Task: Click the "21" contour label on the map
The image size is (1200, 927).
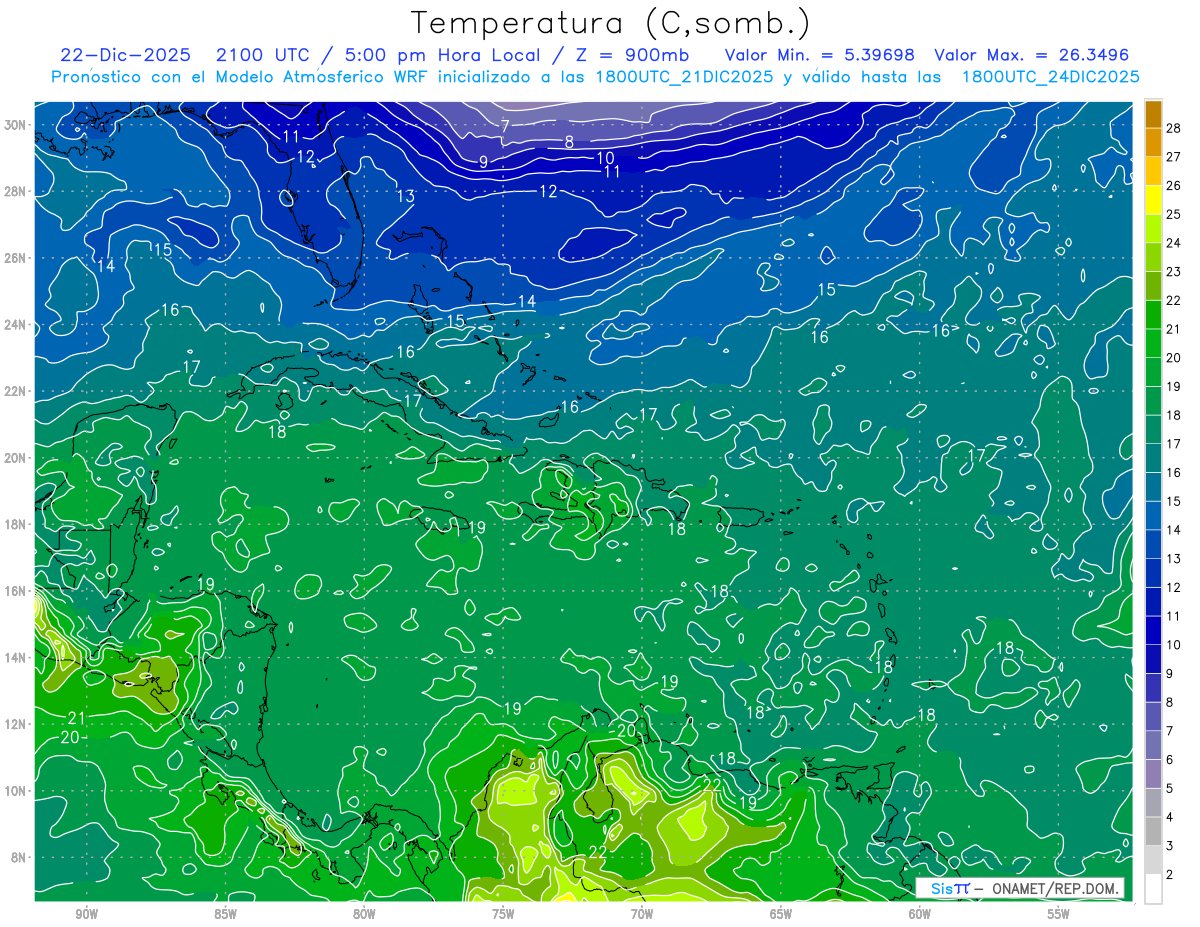Action: [x=77, y=717]
